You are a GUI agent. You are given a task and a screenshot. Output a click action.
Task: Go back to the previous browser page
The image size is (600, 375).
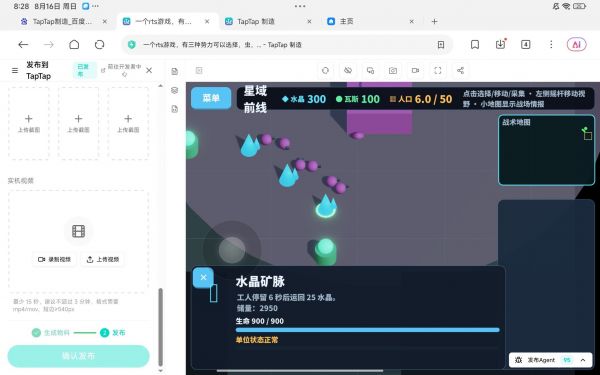pyautogui.click(x=23, y=45)
